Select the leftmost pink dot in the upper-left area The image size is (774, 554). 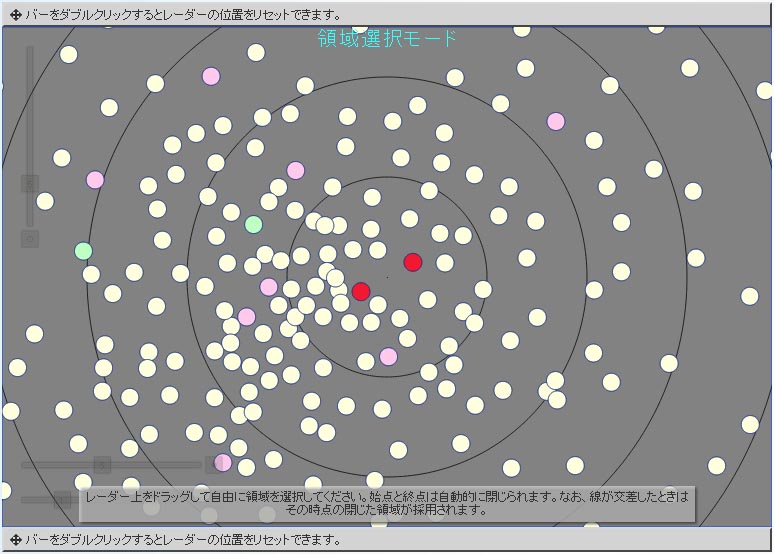95,180
